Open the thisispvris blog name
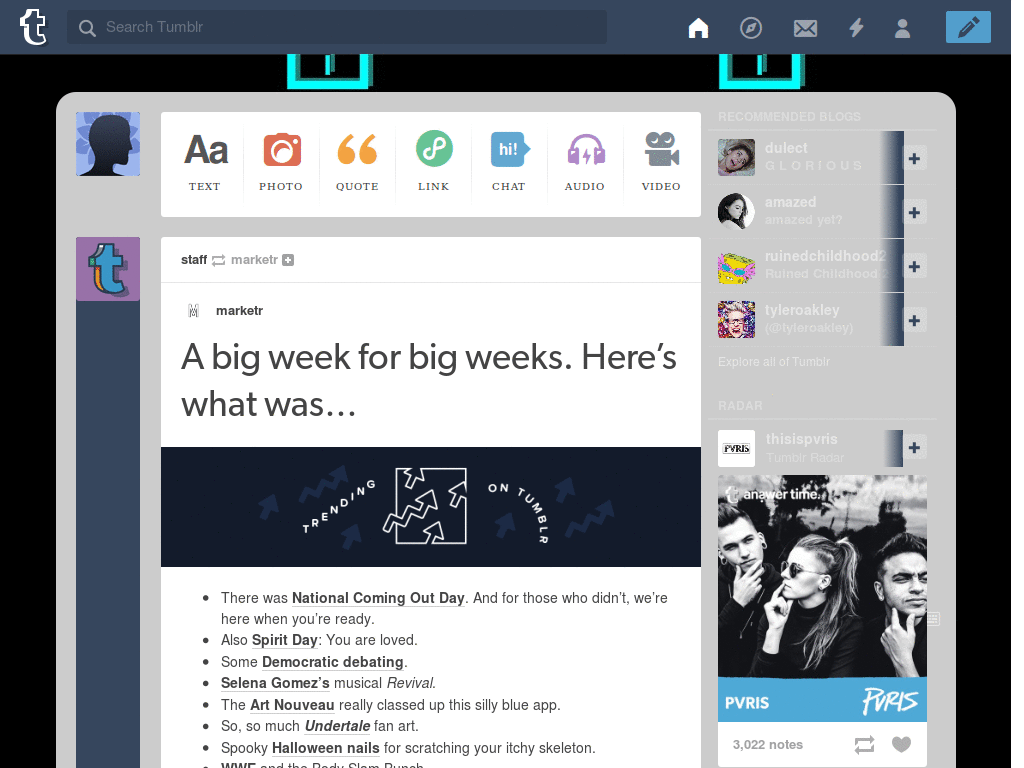Image resolution: width=1024 pixels, height=768 pixels. coord(801,439)
